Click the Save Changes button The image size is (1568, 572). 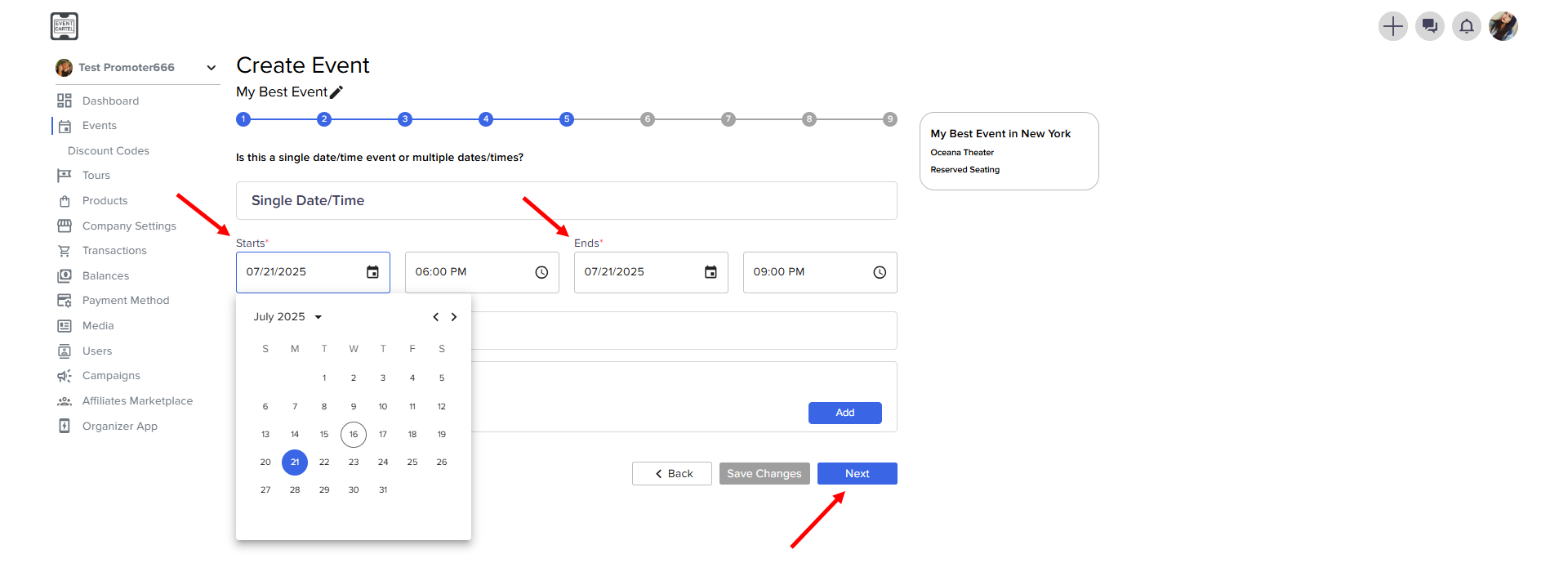point(764,474)
